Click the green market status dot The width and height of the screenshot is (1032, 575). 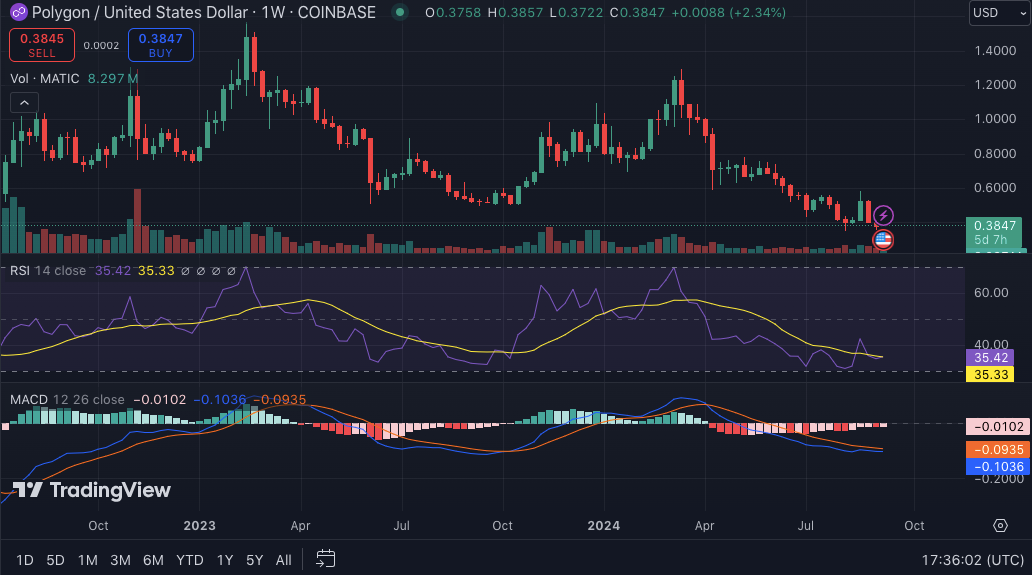pyautogui.click(x=400, y=12)
